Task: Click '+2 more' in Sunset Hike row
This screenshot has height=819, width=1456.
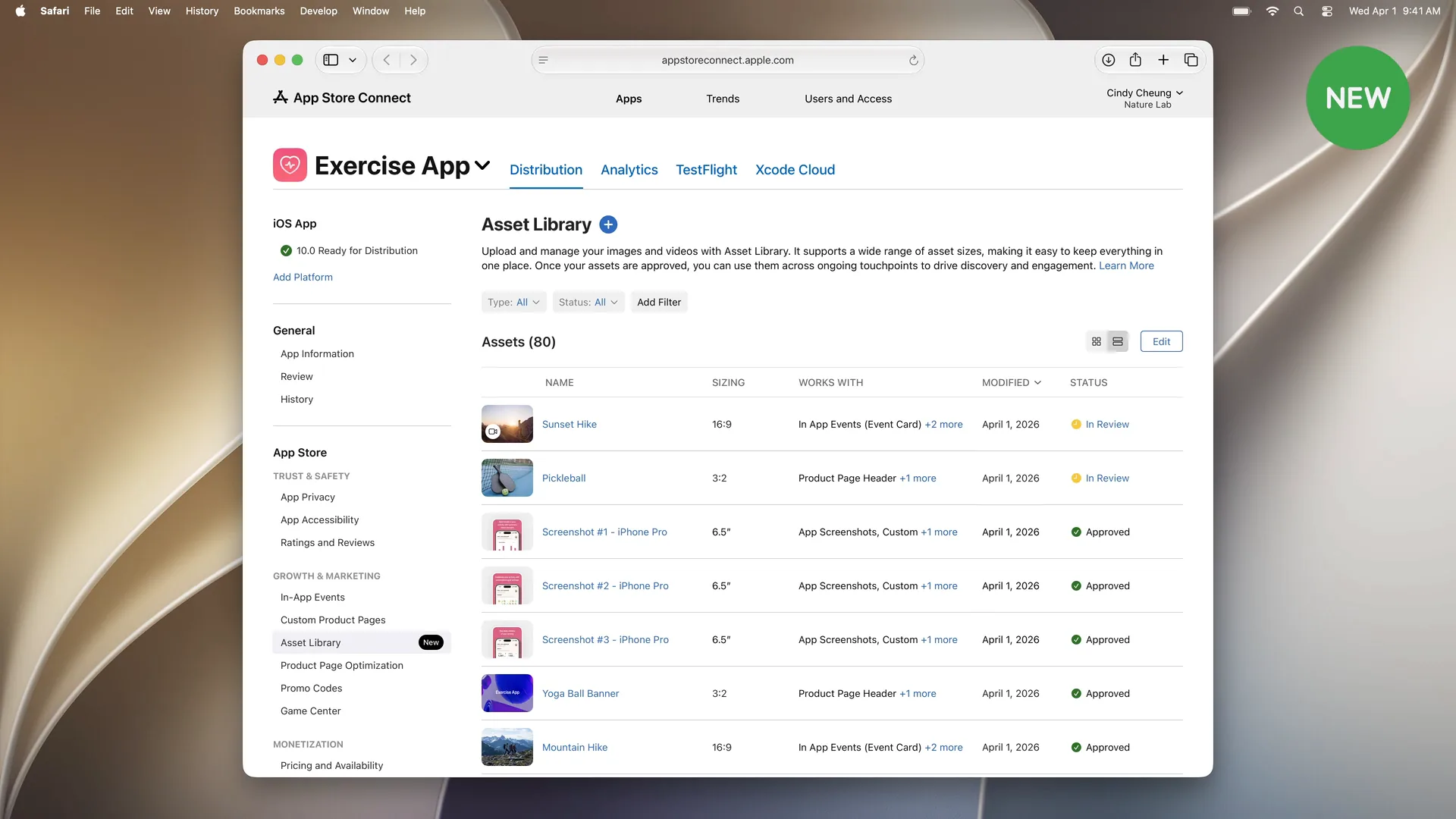Action: pos(943,425)
